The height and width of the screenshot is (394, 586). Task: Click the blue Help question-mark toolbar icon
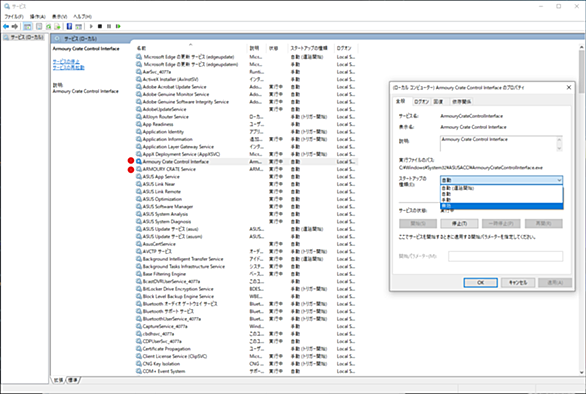(x=70, y=27)
